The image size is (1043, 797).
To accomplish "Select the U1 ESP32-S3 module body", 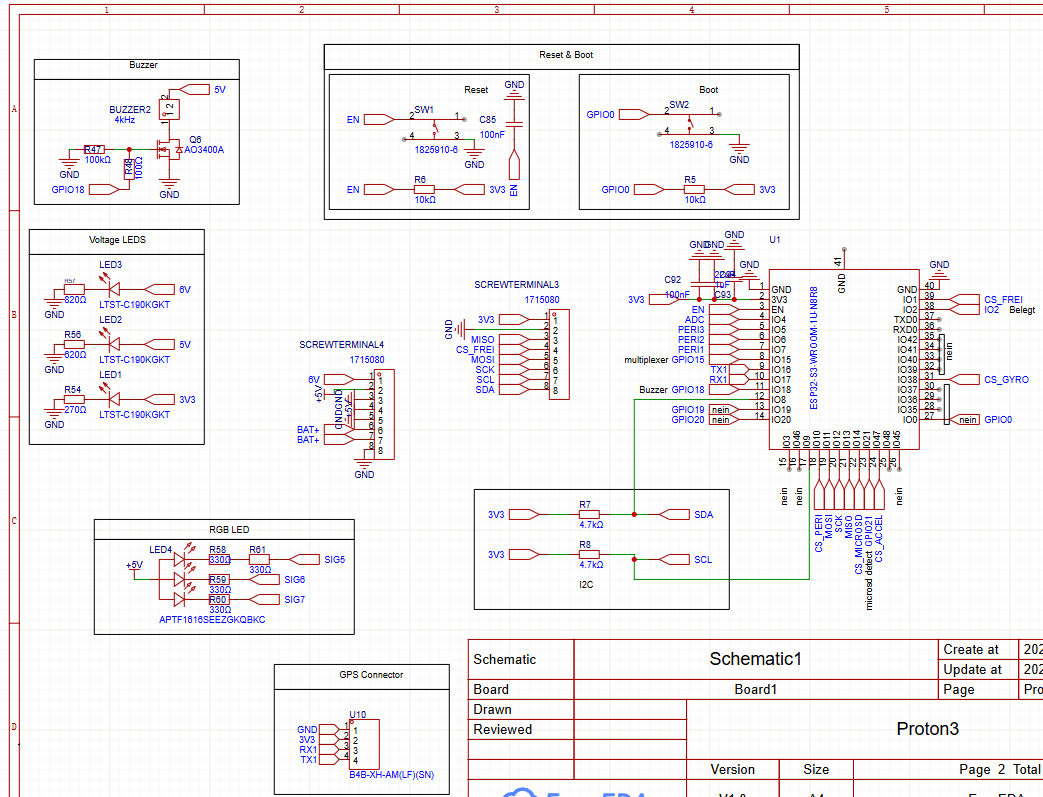I will click(843, 360).
